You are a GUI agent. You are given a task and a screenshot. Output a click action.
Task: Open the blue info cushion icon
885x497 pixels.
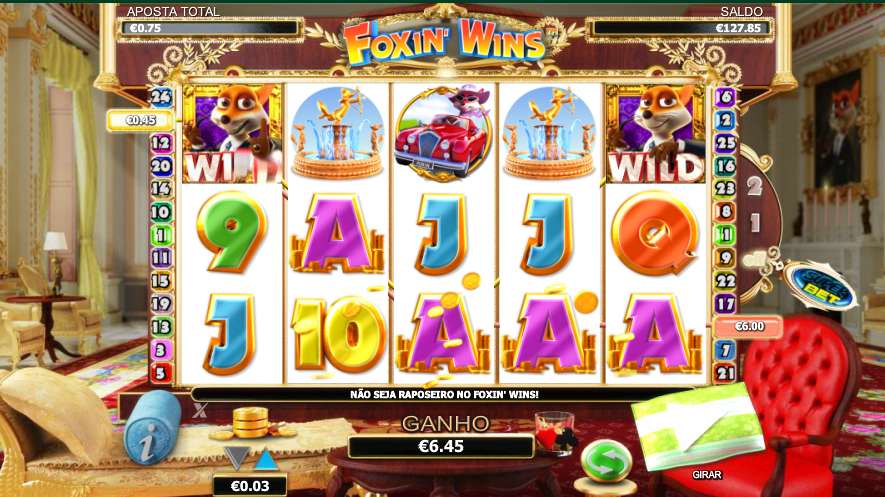[151, 428]
